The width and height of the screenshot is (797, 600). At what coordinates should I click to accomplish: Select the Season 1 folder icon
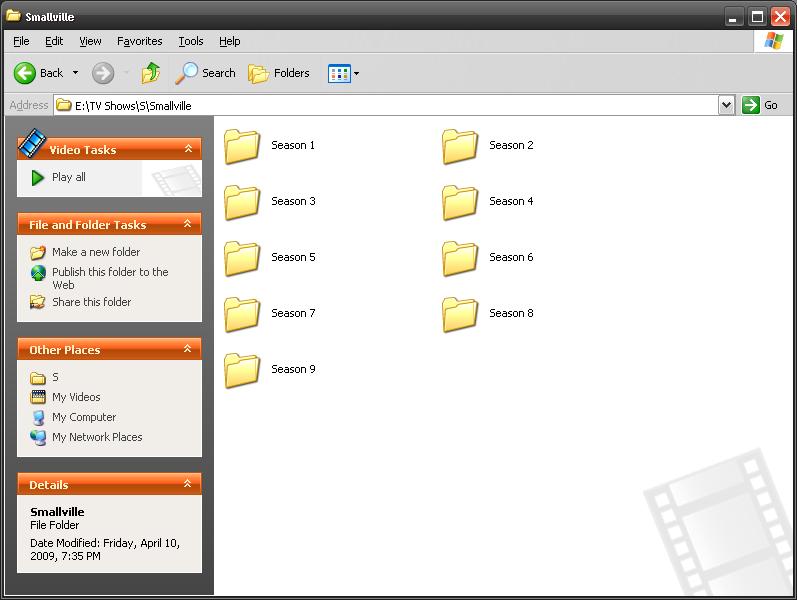click(x=242, y=146)
